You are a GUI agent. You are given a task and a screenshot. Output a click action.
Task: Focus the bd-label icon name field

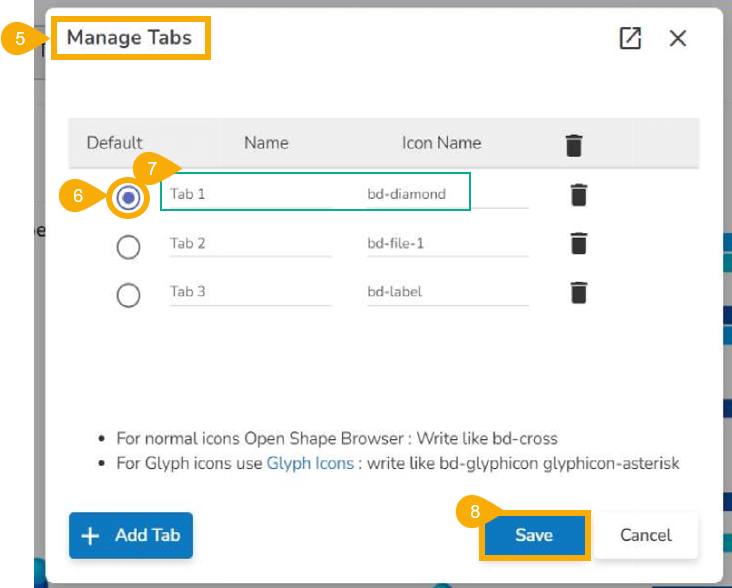click(446, 292)
